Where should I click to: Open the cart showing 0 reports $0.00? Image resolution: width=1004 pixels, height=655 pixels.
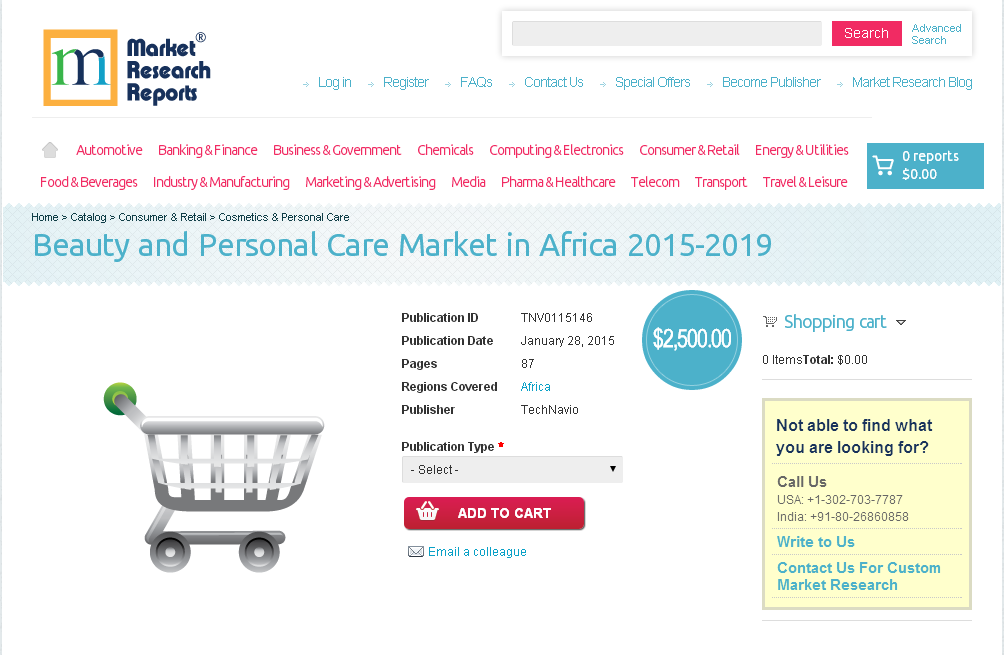pyautogui.click(x=924, y=165)
